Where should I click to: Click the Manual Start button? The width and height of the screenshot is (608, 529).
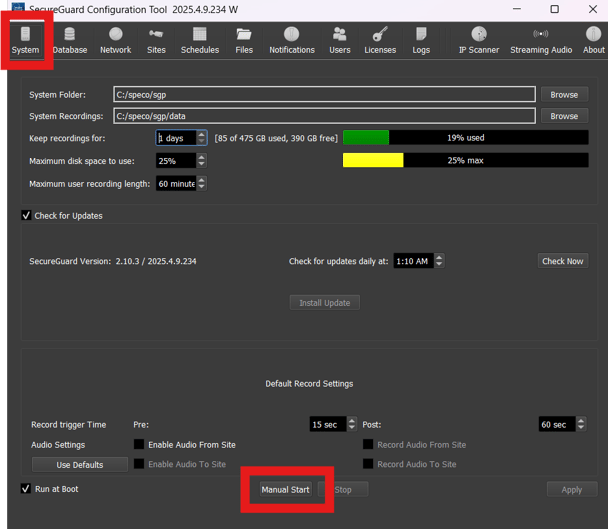click(x=285, y=489)
